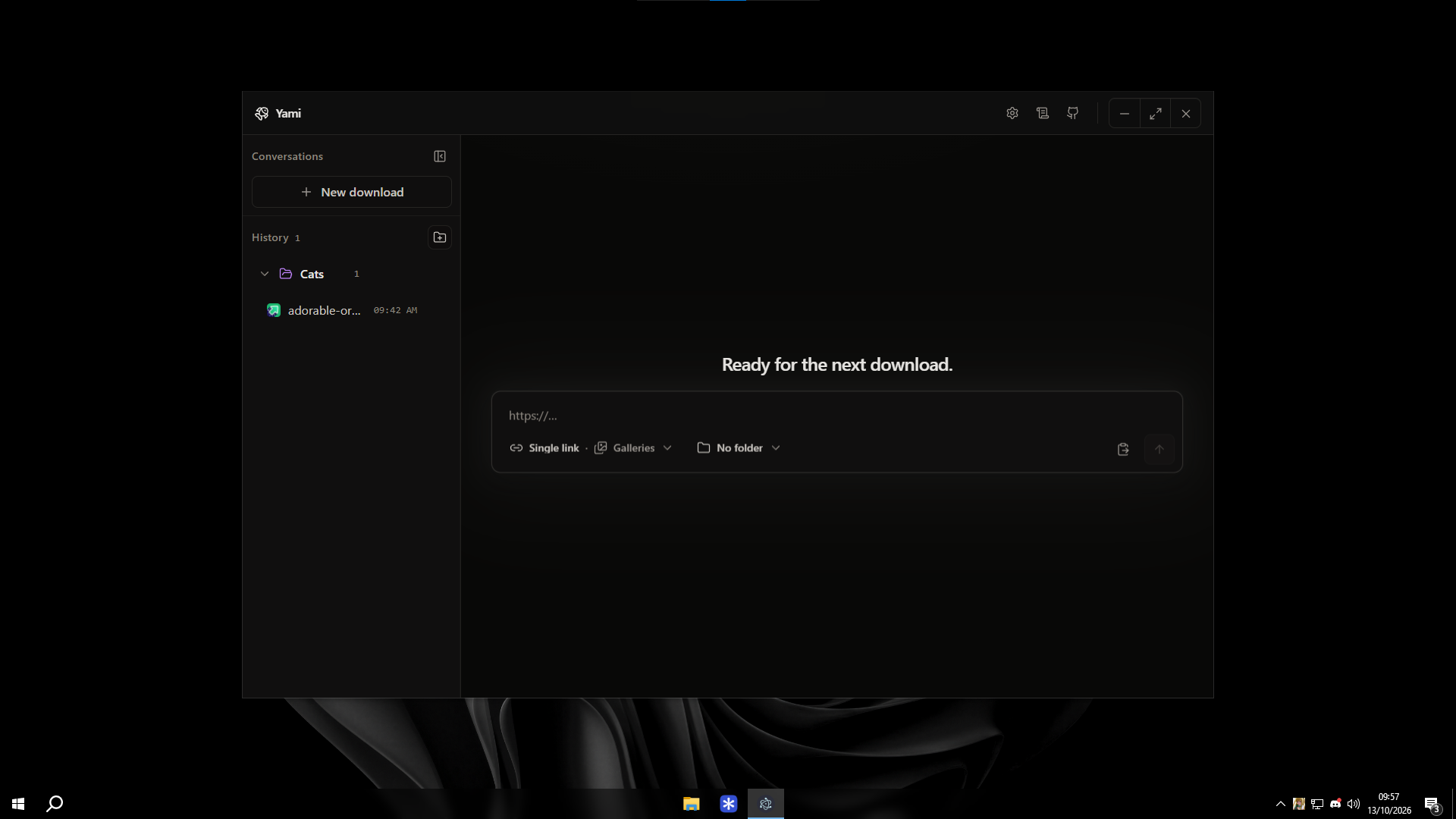Open blue asterisk app in taskbar
The image size is (1456, 819).
click(729, 804)
